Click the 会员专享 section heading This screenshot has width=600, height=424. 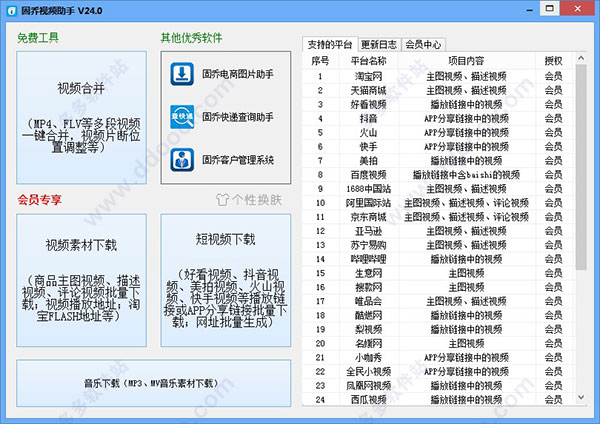tap(39, 199)
